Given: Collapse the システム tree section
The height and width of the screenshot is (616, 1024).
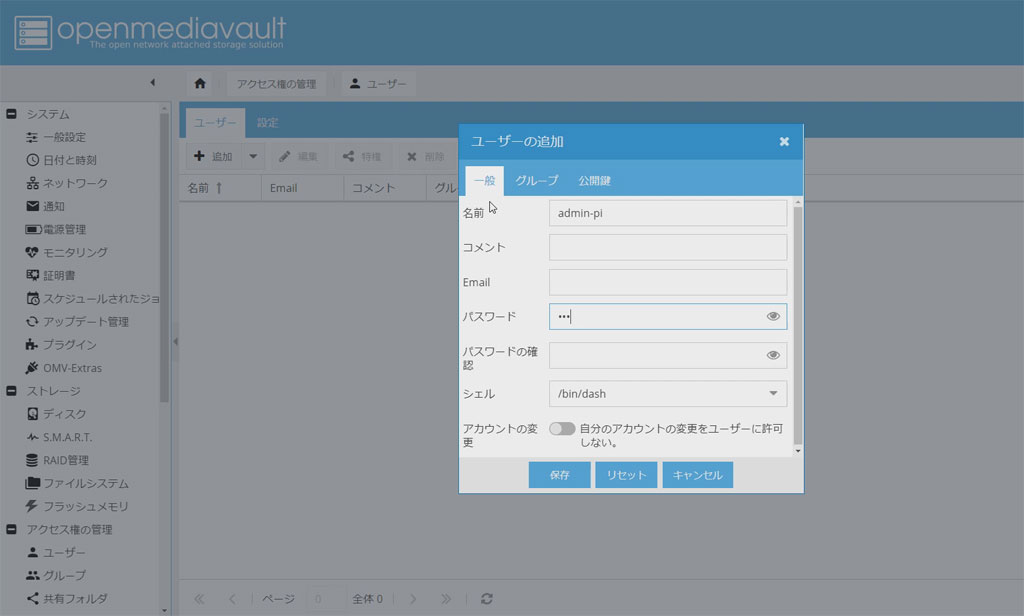Looking at the screenshot, I should pos(12,114).
